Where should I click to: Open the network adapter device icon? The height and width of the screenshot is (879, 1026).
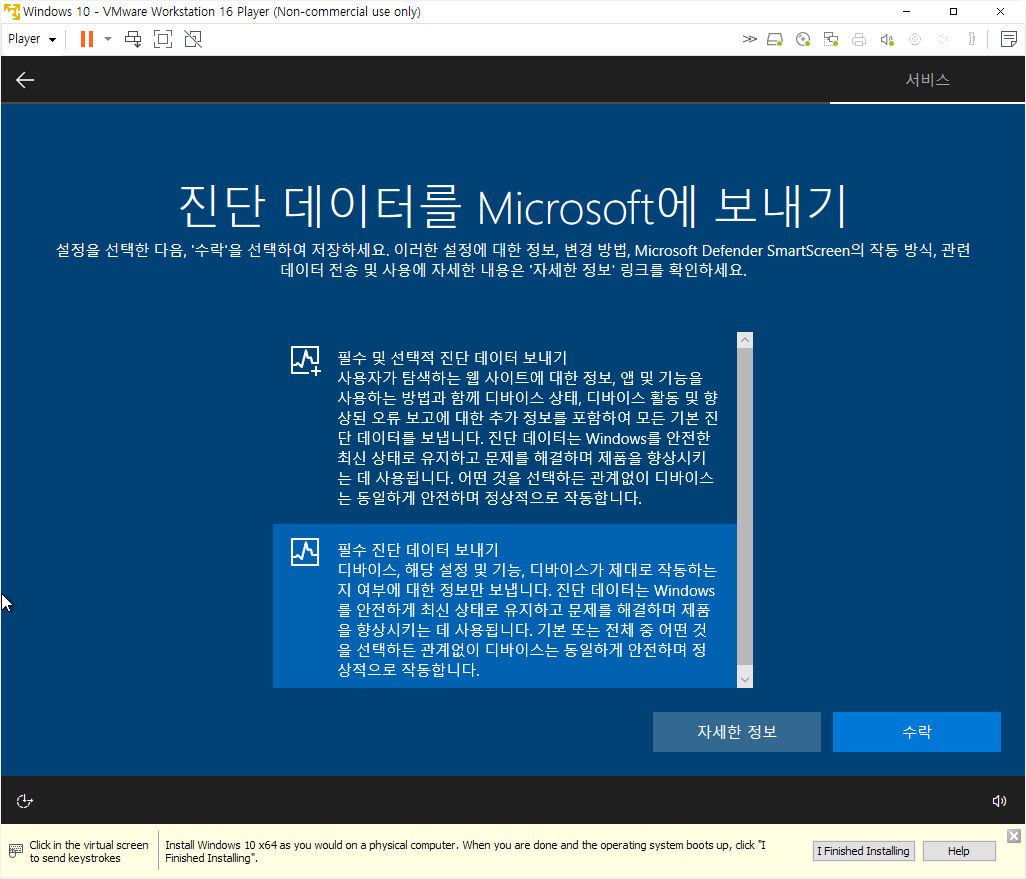point(831,39)
